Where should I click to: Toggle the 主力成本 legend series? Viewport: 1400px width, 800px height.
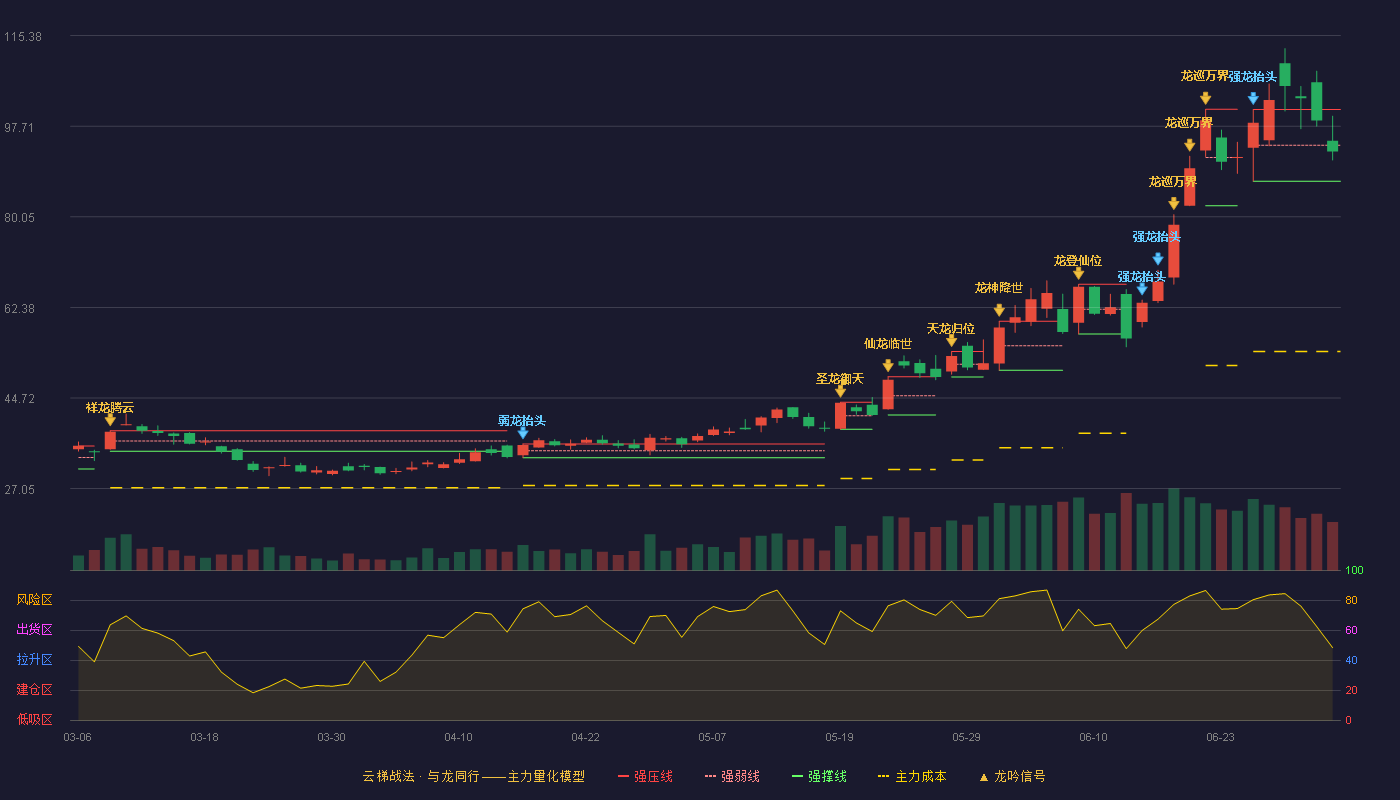(912, 776)
